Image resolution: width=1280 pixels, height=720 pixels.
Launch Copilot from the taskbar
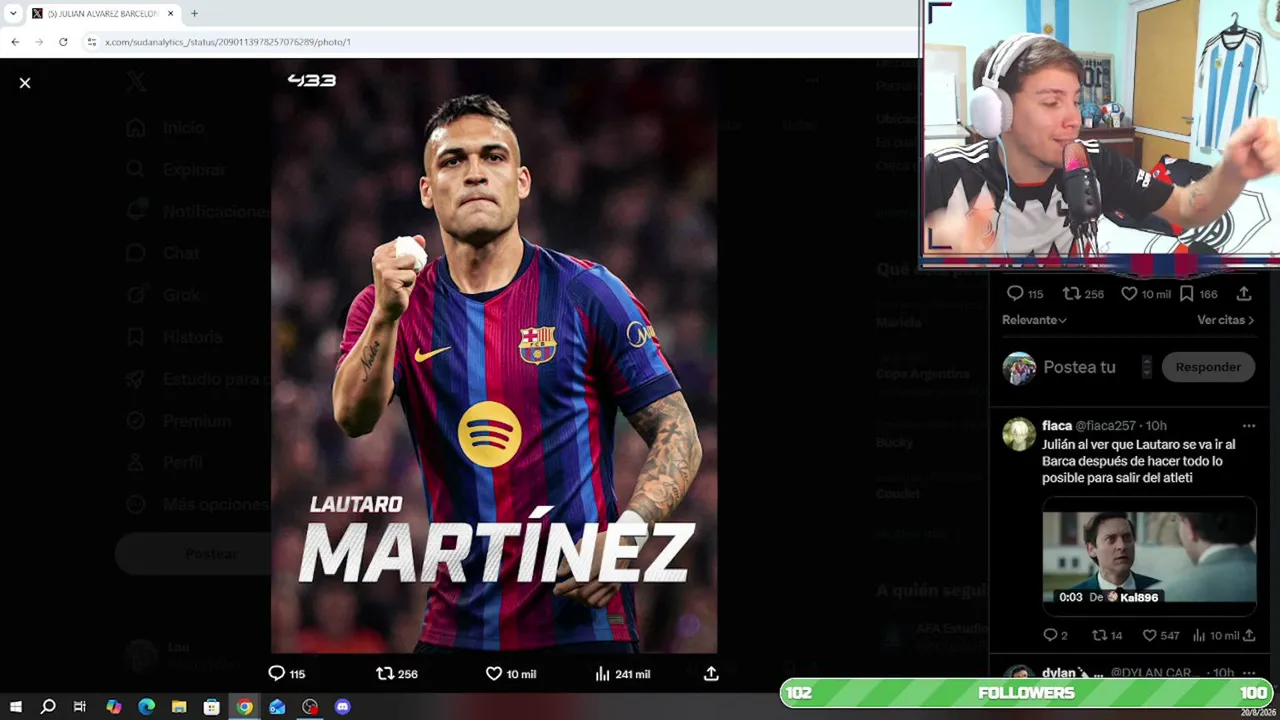click(x=113, y=707)
